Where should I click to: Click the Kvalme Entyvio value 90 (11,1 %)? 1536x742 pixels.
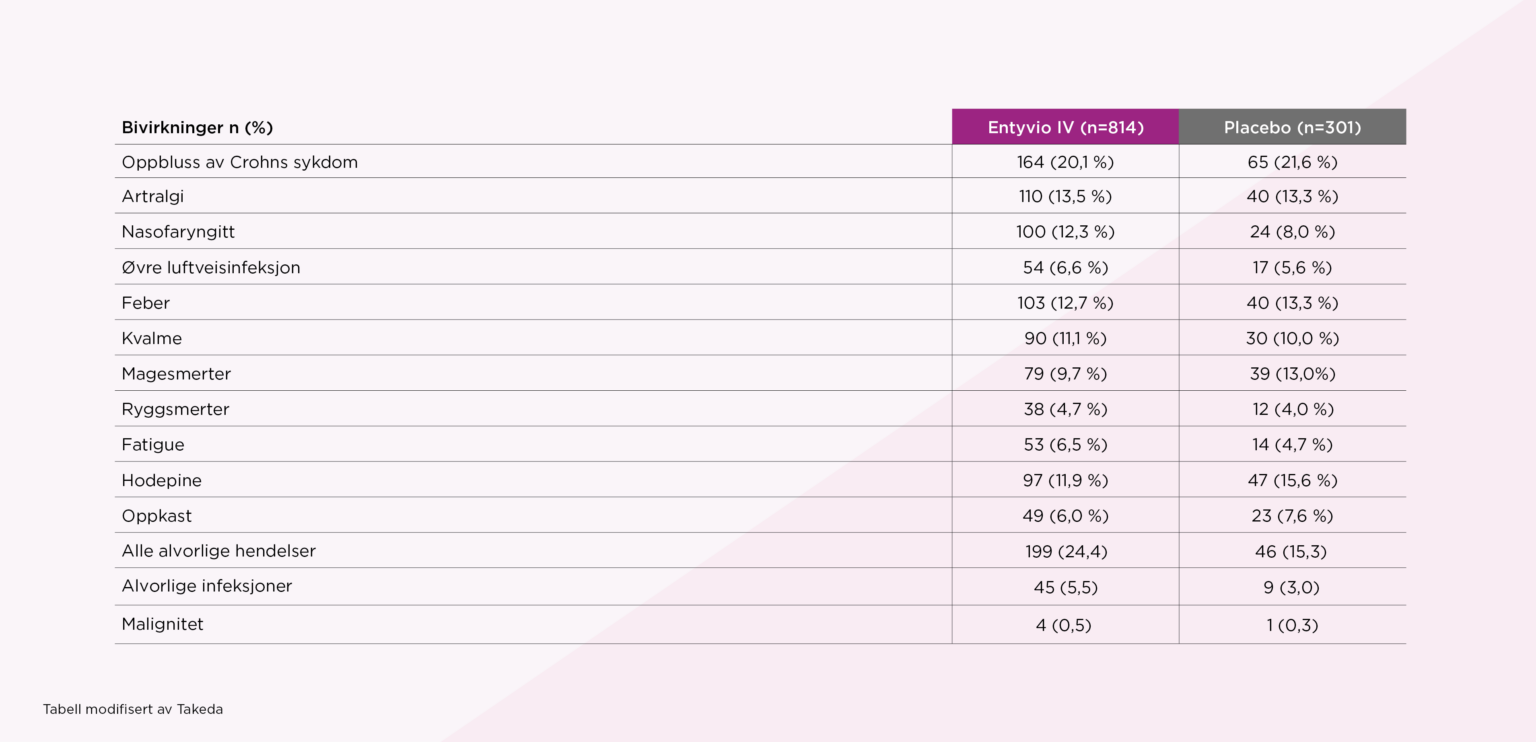pos(1065,339)
